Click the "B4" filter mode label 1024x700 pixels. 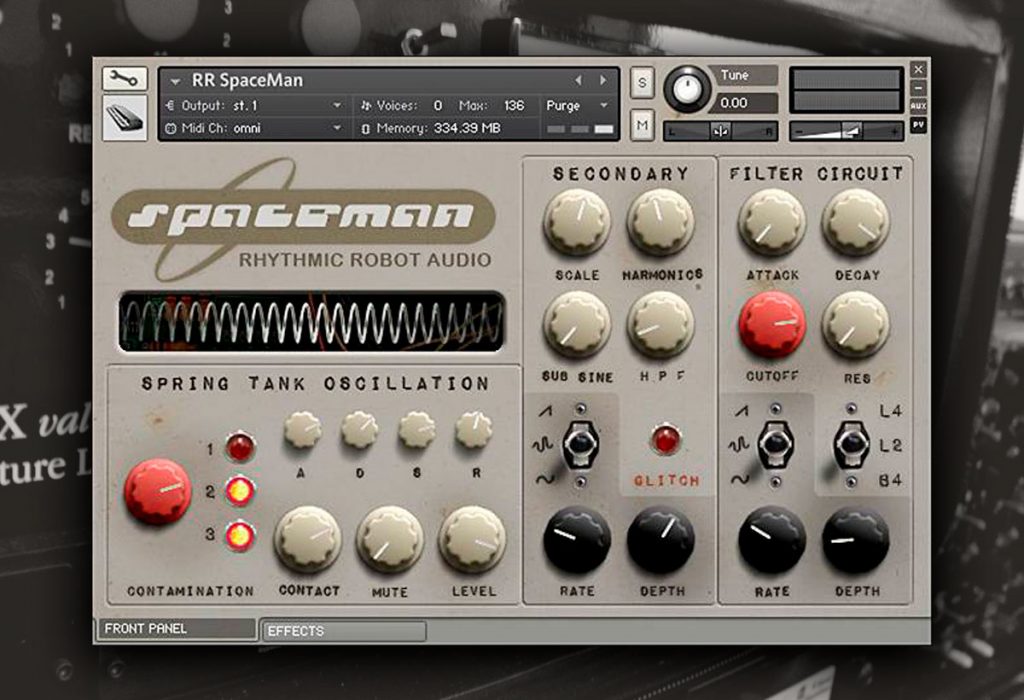pyautogui.click(x=891, y=481)
